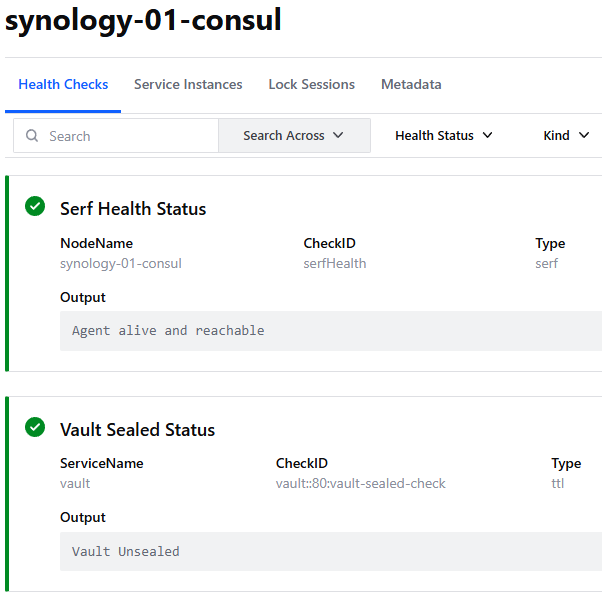The width and height of the screenshot is (602, 600).
Task: Click the synology-01-consul page title
Action: [143, 20]
